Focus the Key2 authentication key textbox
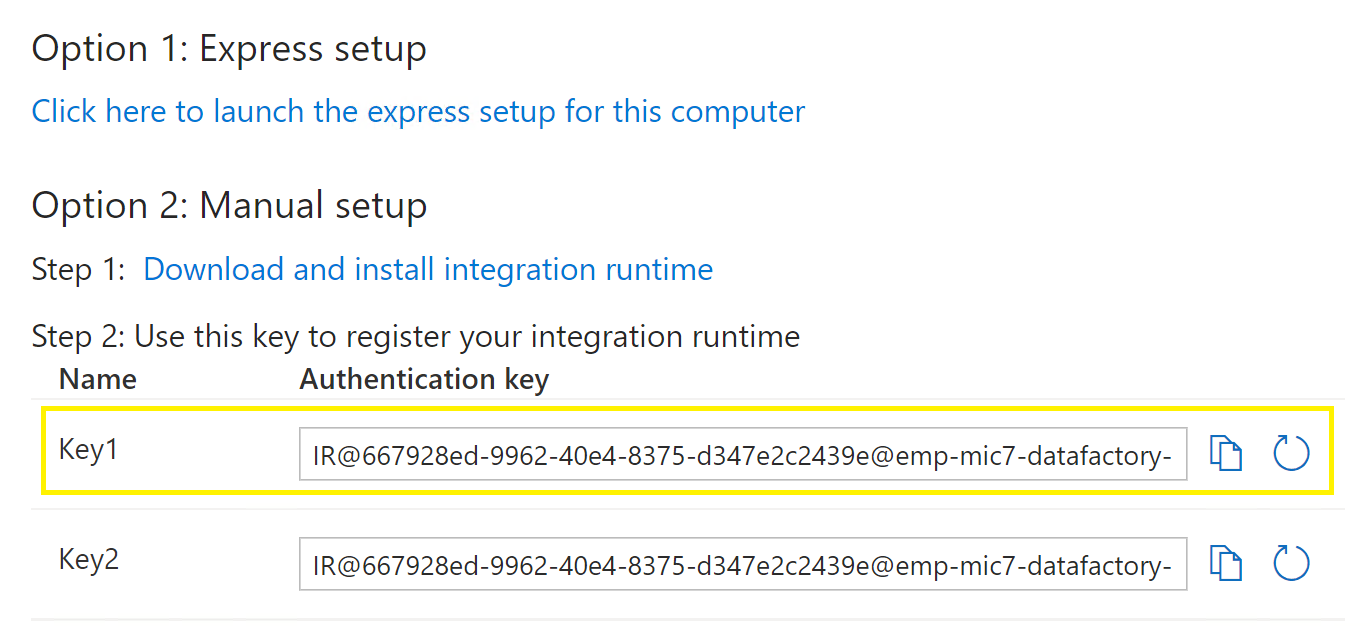Screen dimensions: 1370x642 pyautogui.click(x=743, y=564)
